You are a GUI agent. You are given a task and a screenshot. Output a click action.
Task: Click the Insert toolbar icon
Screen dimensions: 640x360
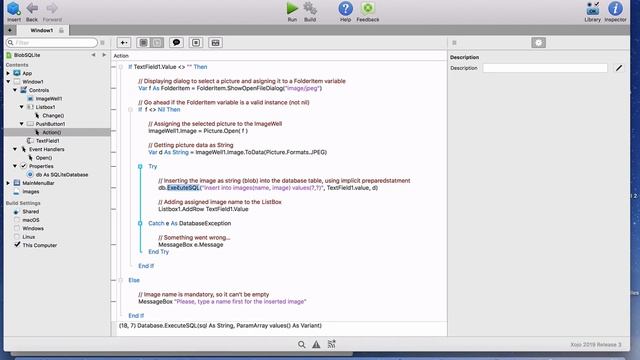point(13,9)
